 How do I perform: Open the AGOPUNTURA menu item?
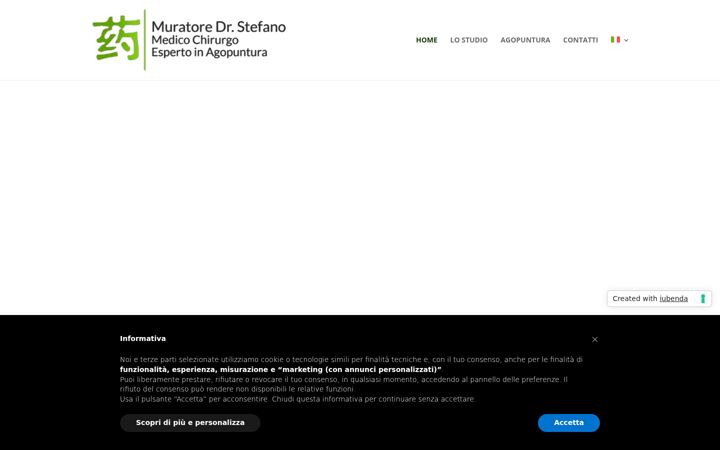coord(525,40)
